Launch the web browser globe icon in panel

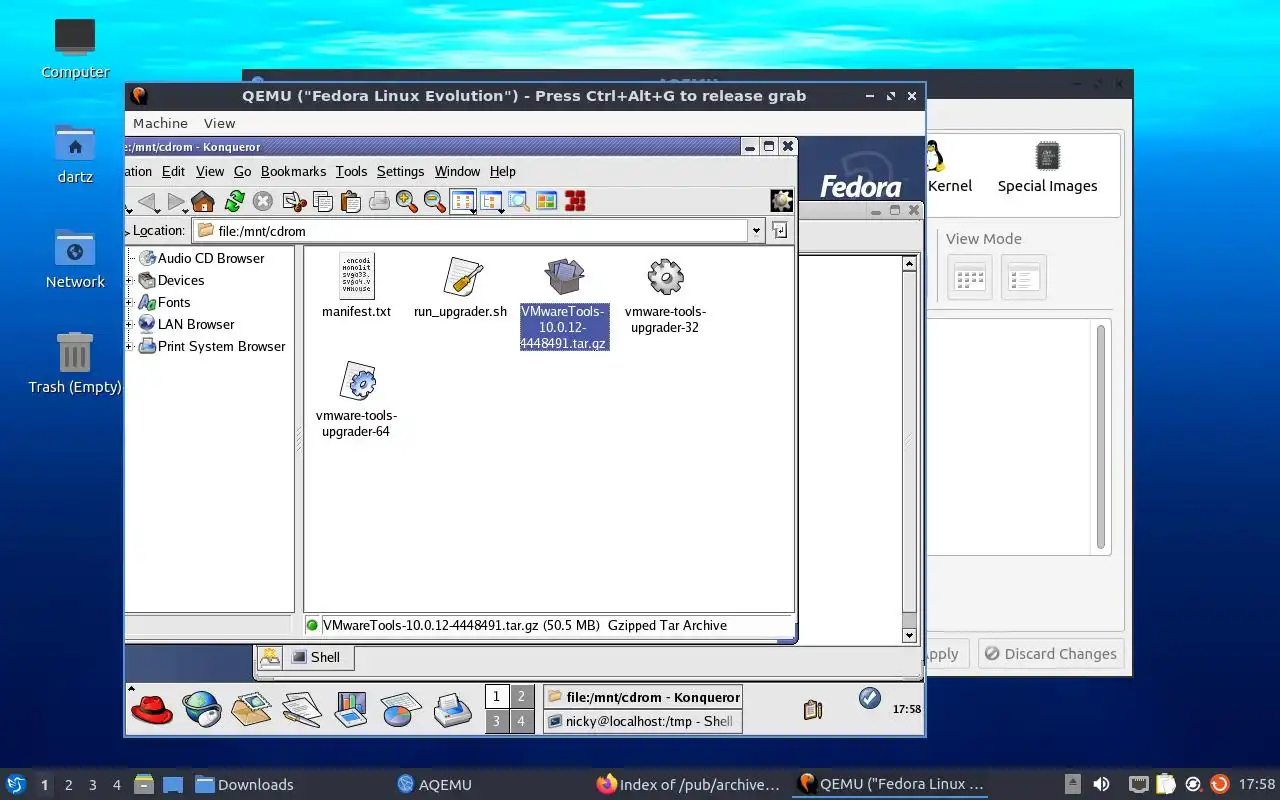coord(201,709)
